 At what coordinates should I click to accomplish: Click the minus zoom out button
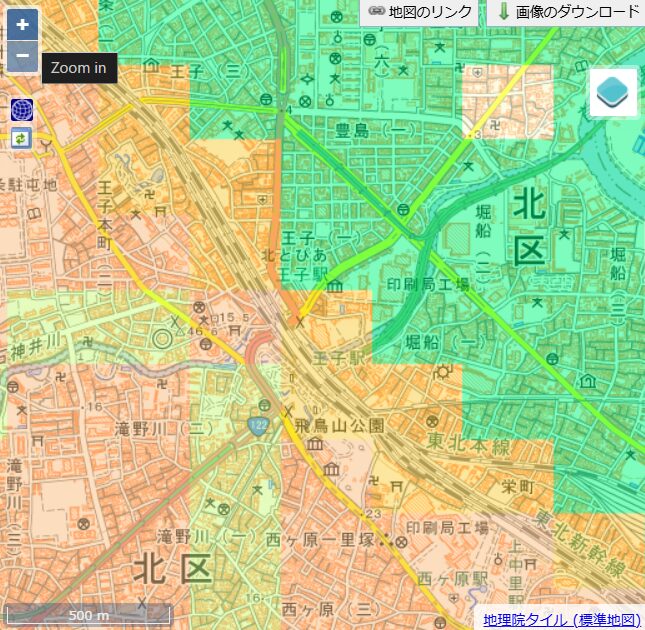[x=22, y=56]
